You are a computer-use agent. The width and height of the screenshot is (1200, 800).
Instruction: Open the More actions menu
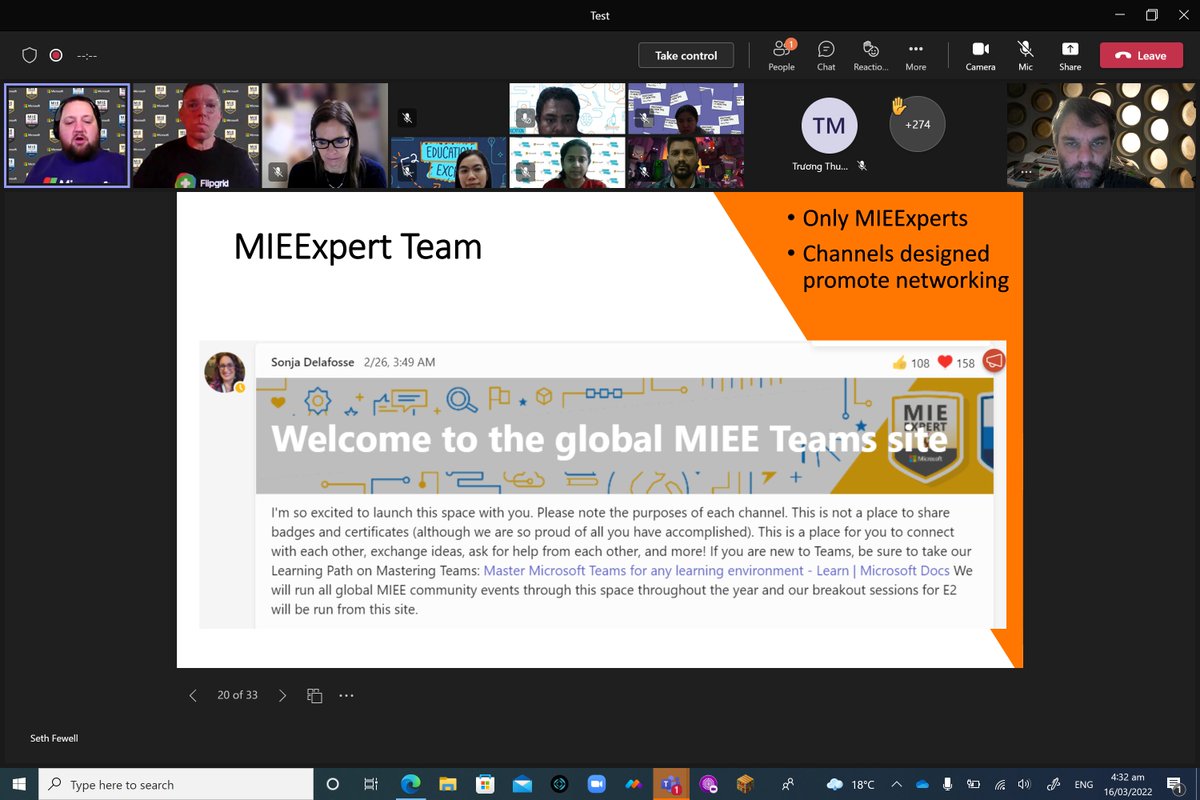[x=916, y=55]
